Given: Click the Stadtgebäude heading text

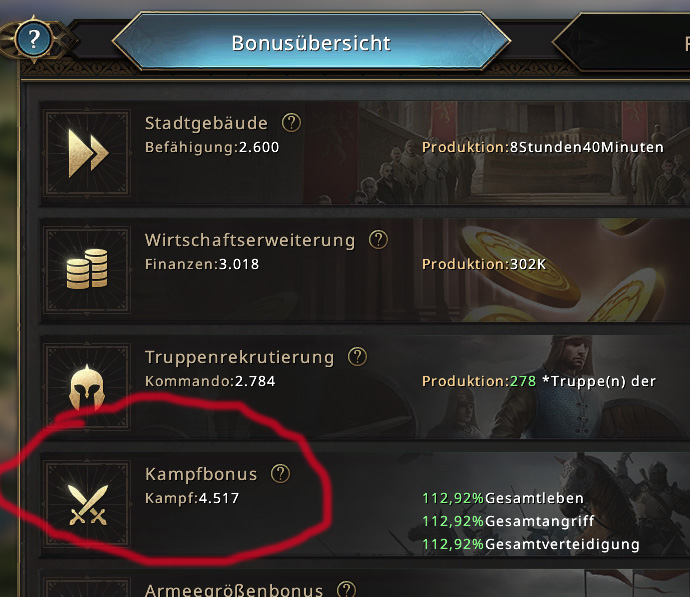Looking at the screenshot, I should click(206, 123).
